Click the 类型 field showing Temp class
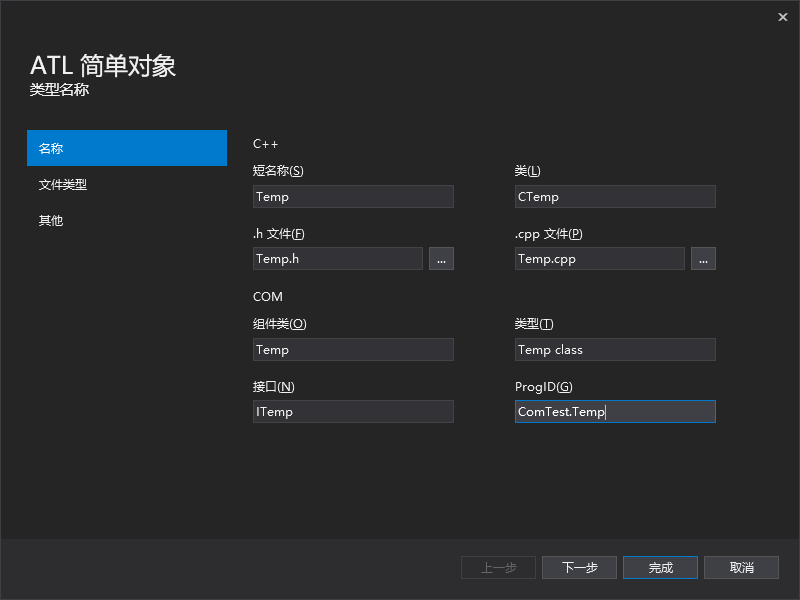The width and height of the screenshot is (800, 600). [615, 349]
